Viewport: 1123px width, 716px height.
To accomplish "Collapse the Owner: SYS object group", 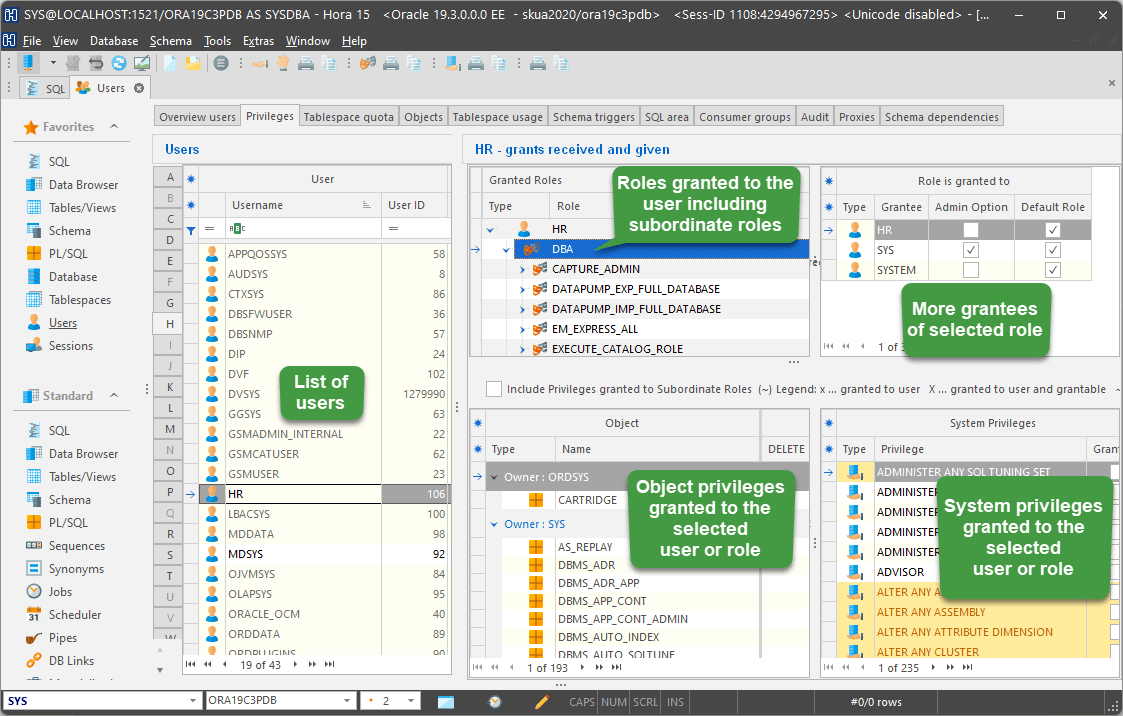I will [492, 524].
